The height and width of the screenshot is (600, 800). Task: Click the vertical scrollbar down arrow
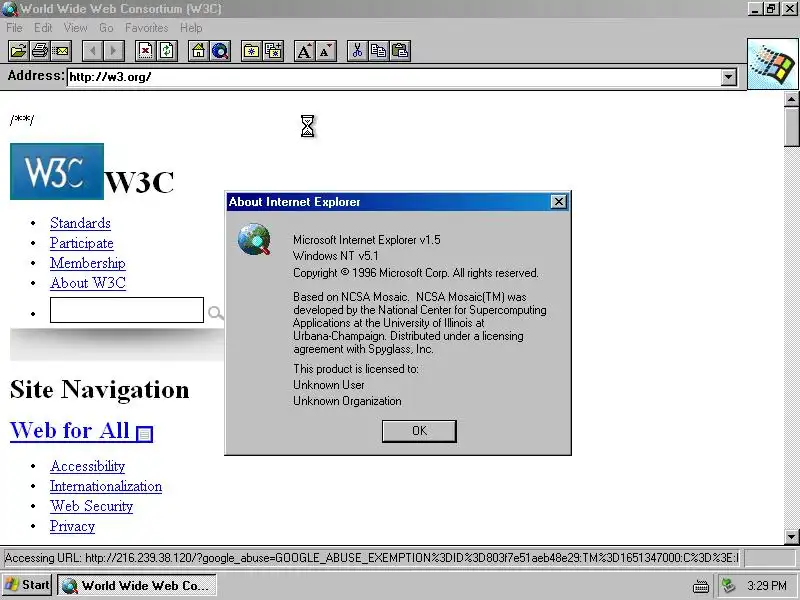(x=792, y=536)
